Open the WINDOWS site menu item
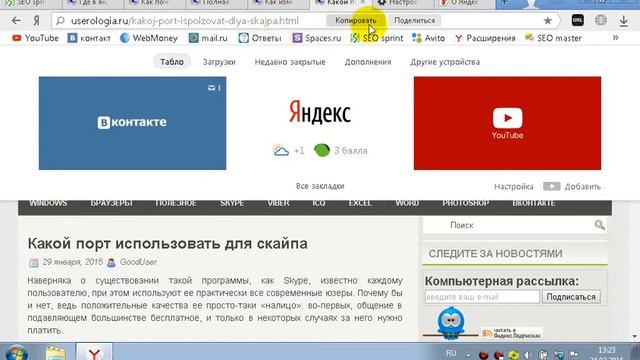The height and width of the screenshot is (360, 640). click(48, 203)
